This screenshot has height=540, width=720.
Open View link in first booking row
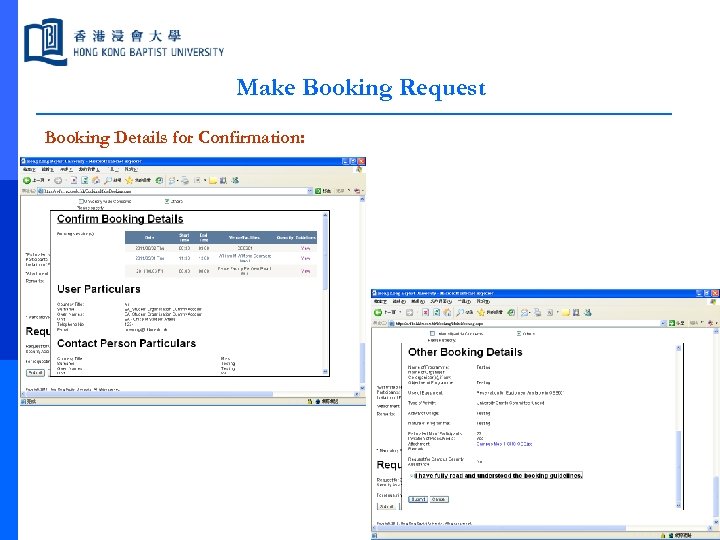click(x=305, y=248)
